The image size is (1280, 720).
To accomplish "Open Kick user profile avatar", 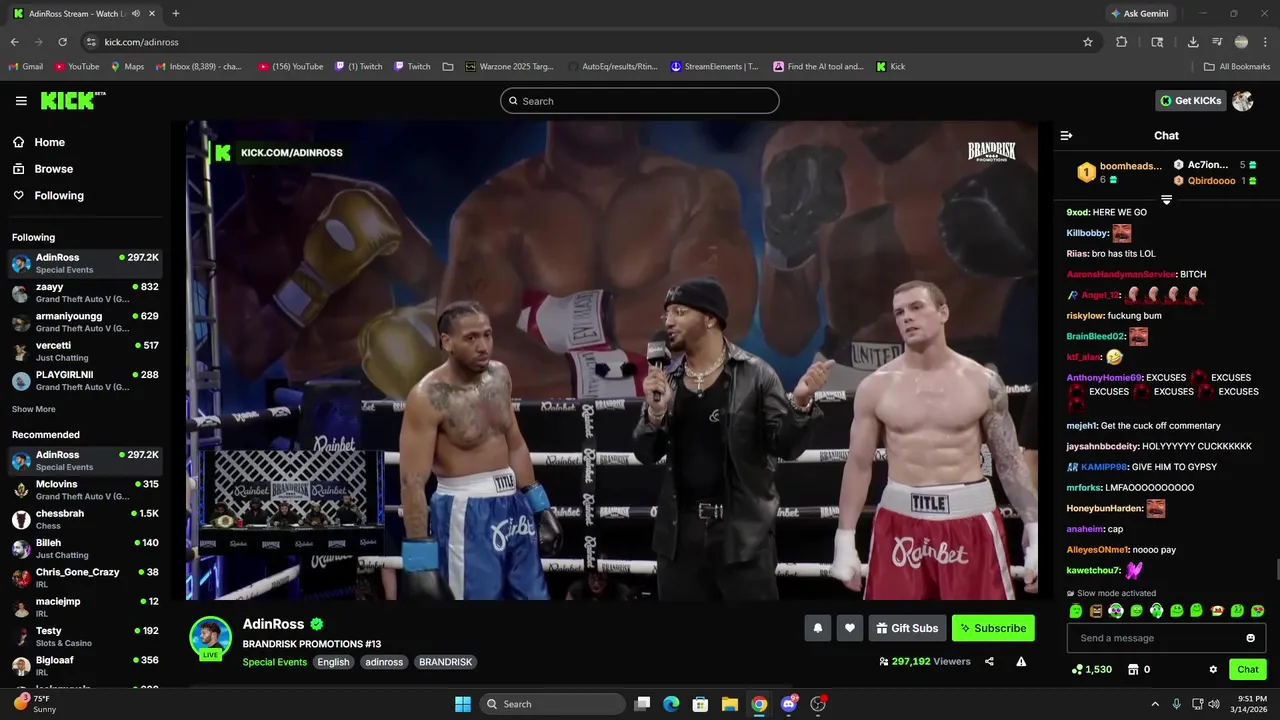I will click(1243, 101).
